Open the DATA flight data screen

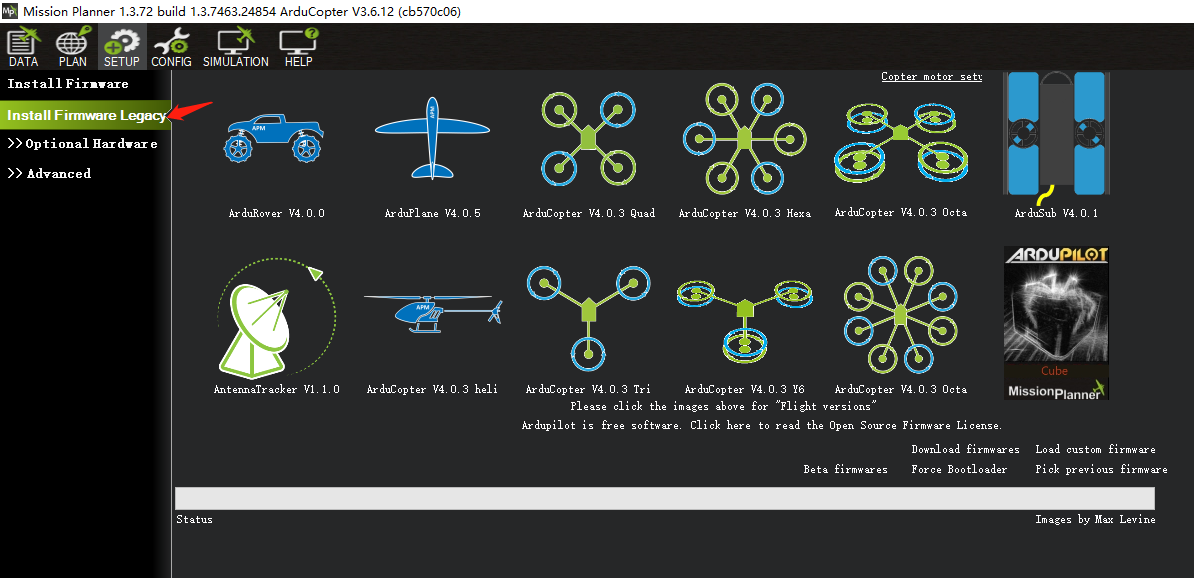pos(24,47)
